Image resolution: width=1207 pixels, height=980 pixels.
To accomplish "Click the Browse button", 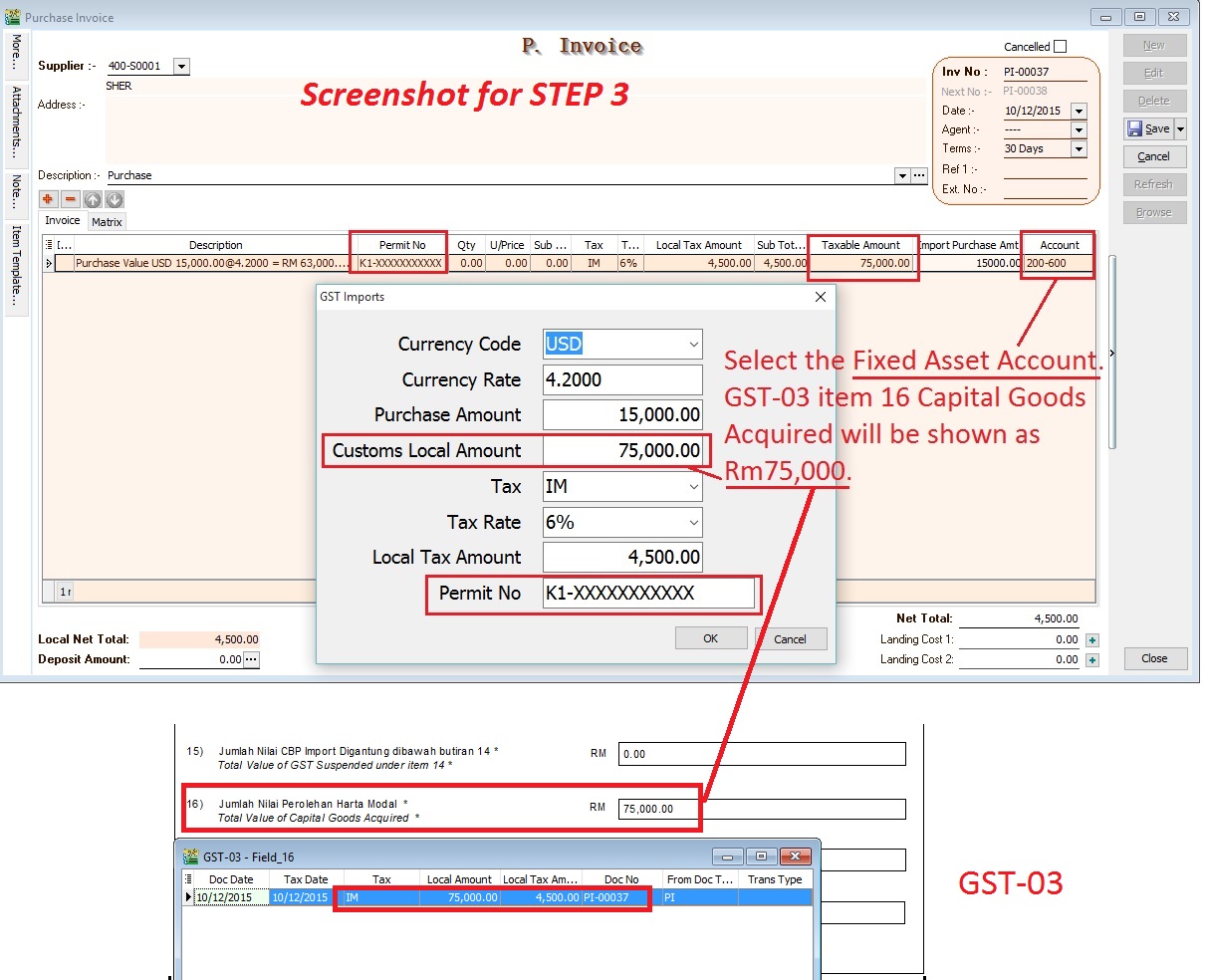I will (1154, 211).
